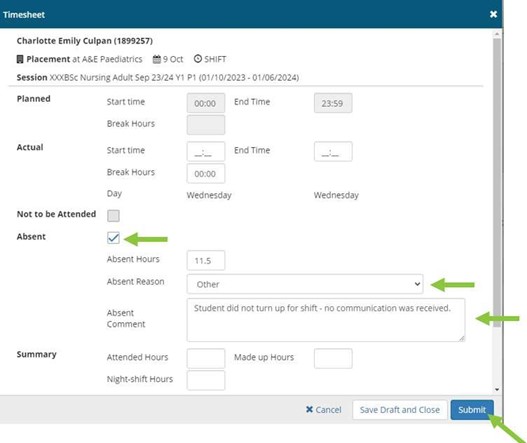Click the Night-shift Hours field
The width and height of the screenshot is (527, 443).
tap(206, 380)
